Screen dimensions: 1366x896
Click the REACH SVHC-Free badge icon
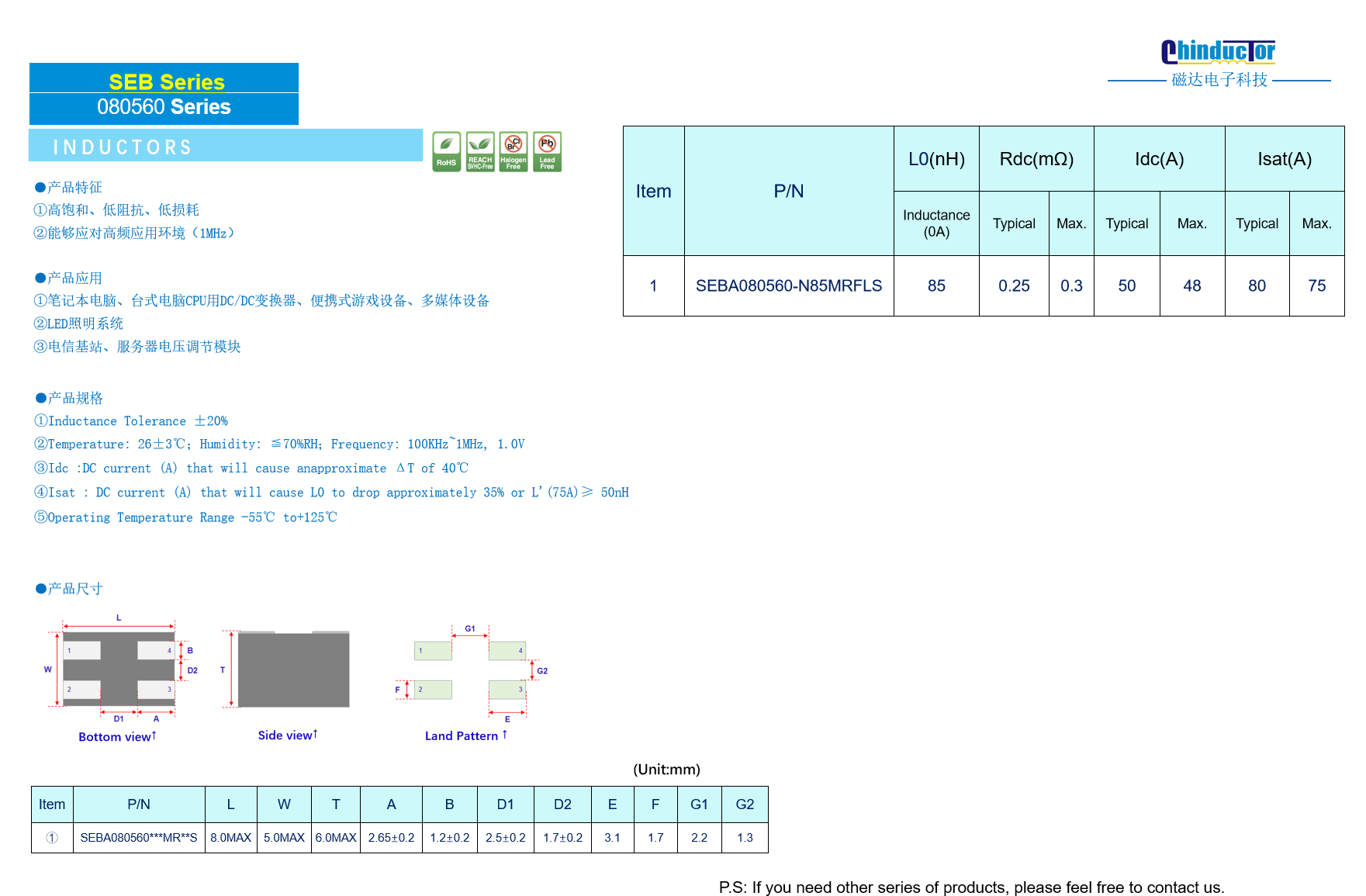pyautogui.click(x=480, y=151)
